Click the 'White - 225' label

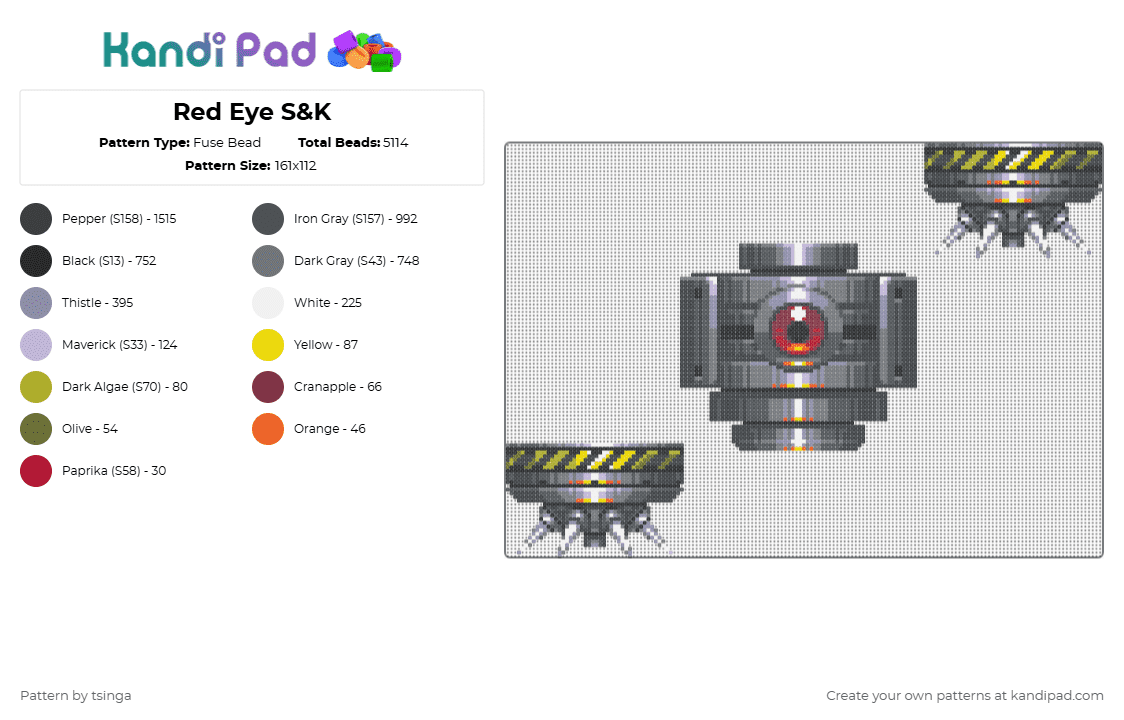(x=328, y=303)
